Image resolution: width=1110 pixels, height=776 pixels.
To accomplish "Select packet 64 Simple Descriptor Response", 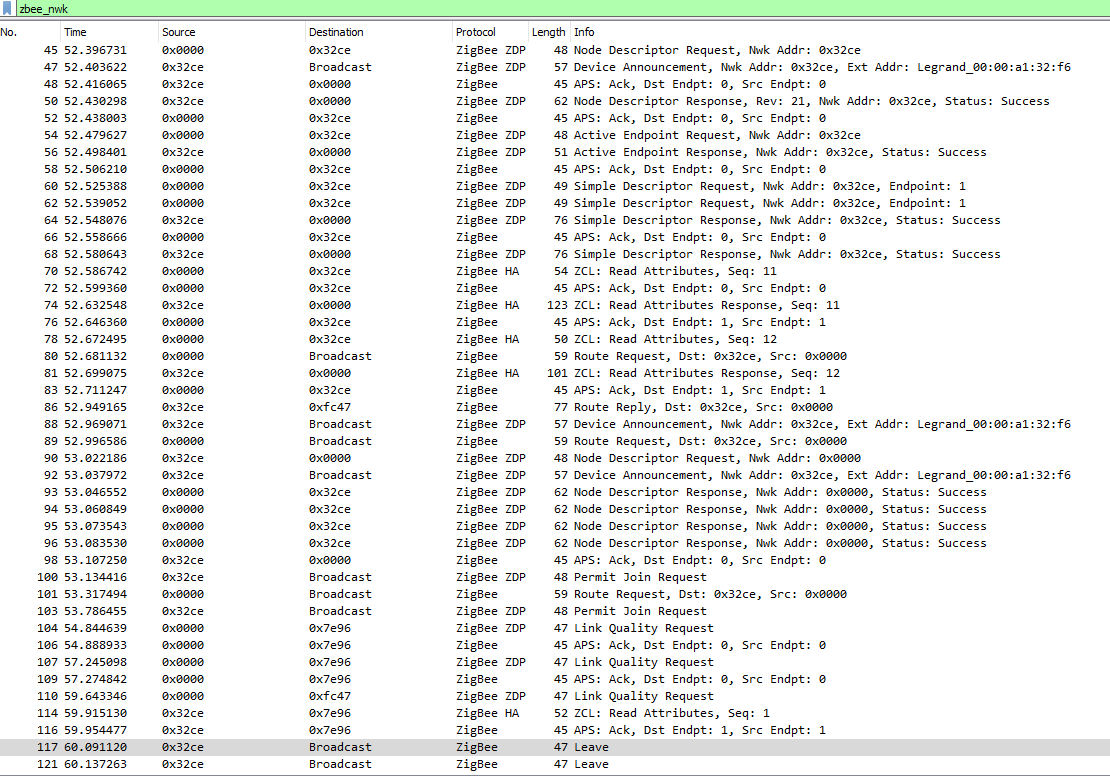I will [x=555, y=220].
